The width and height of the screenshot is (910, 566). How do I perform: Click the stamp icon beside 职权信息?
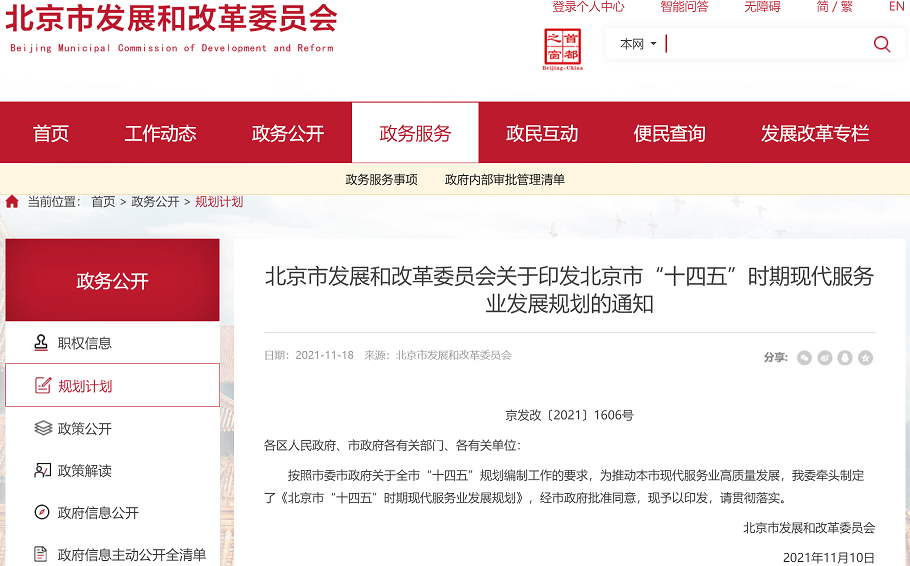coord(41,343)
